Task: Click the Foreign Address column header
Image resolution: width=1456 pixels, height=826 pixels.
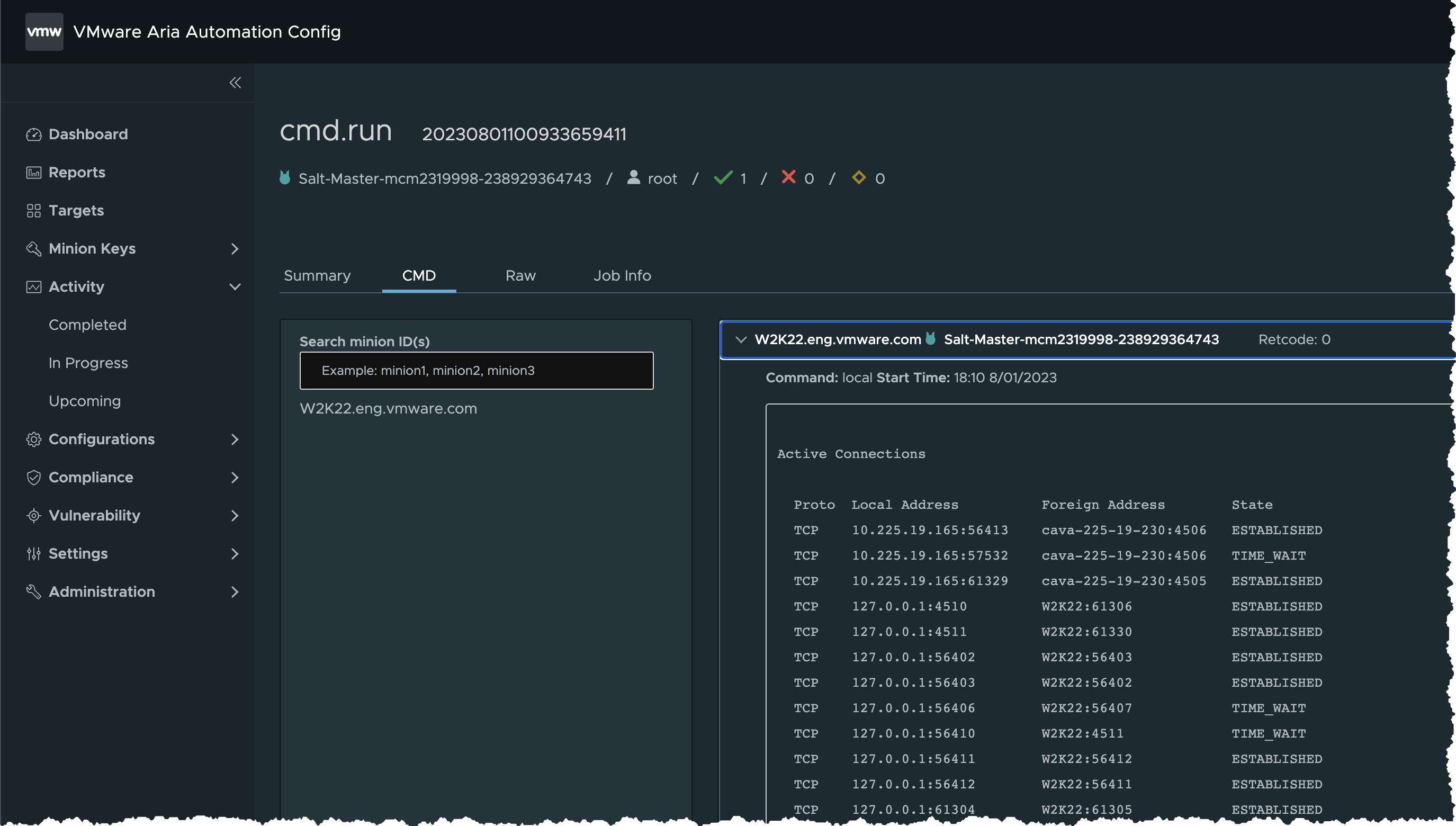Action: click(1103, 505)
